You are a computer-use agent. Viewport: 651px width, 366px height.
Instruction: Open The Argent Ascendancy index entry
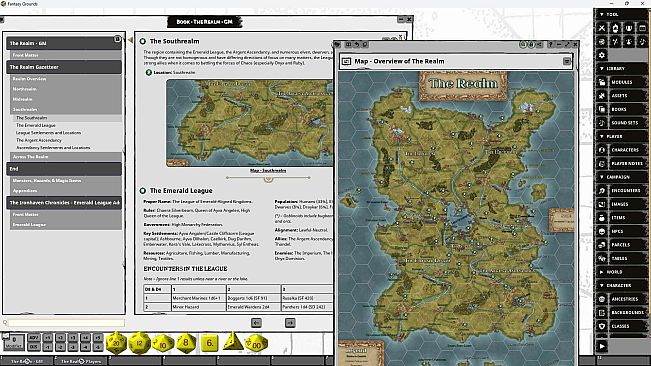pos(39,140)
